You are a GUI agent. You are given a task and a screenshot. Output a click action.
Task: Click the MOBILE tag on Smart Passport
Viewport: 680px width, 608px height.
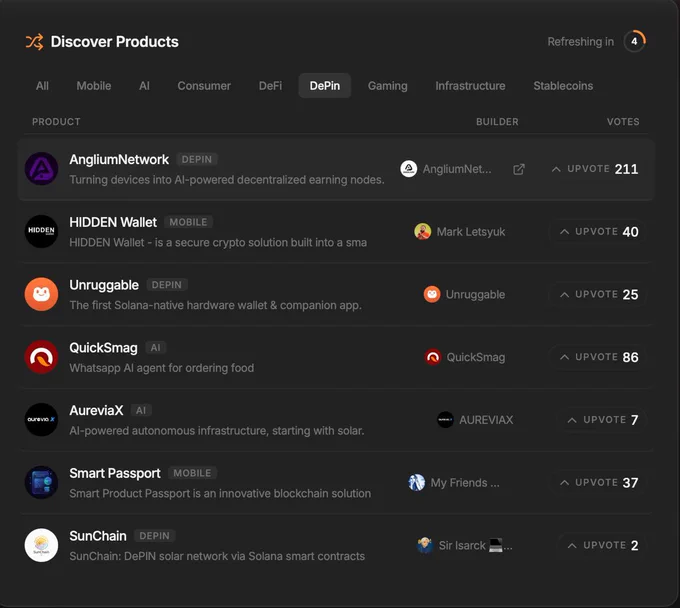tap(192, 473)
